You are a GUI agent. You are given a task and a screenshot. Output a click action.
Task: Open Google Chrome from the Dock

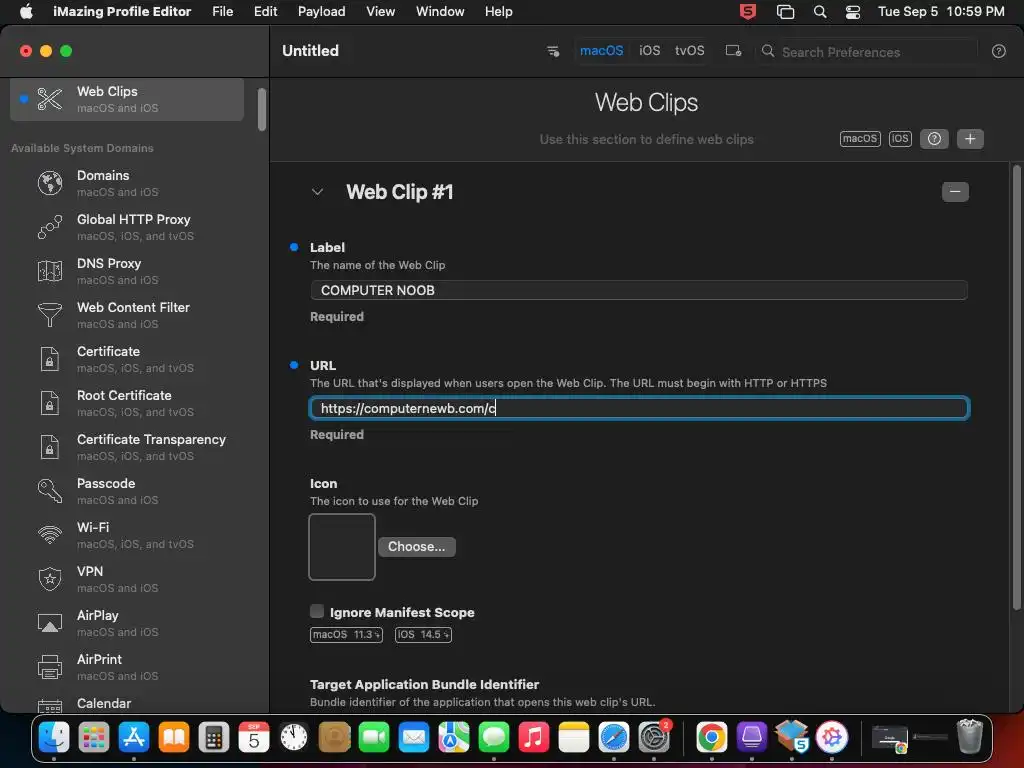711,737
